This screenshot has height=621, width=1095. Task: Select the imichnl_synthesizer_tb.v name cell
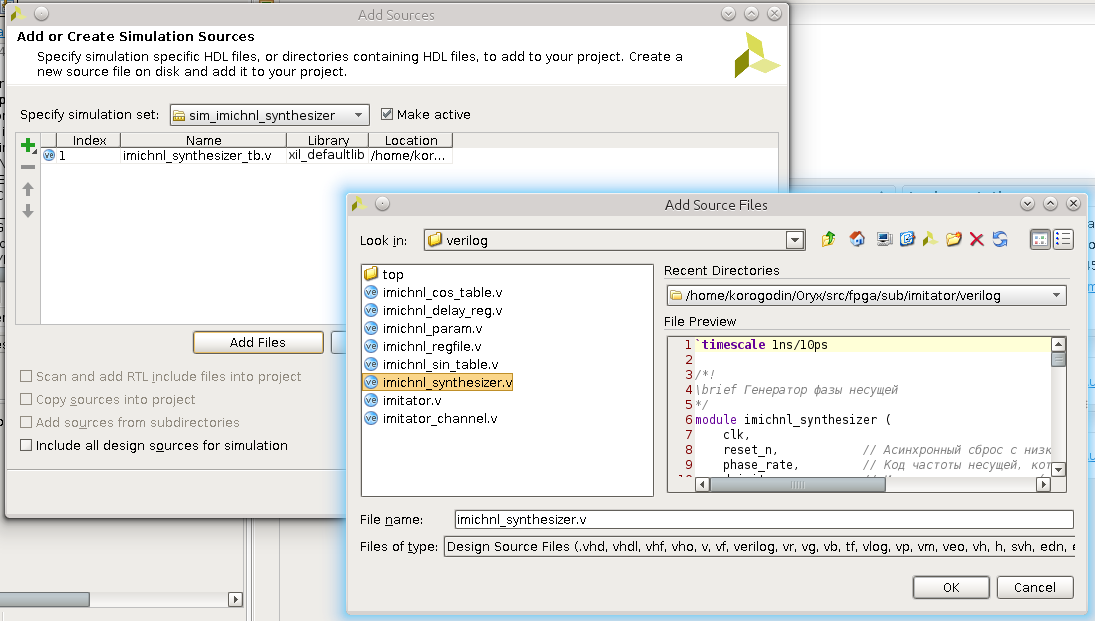(x=203, y=155)
